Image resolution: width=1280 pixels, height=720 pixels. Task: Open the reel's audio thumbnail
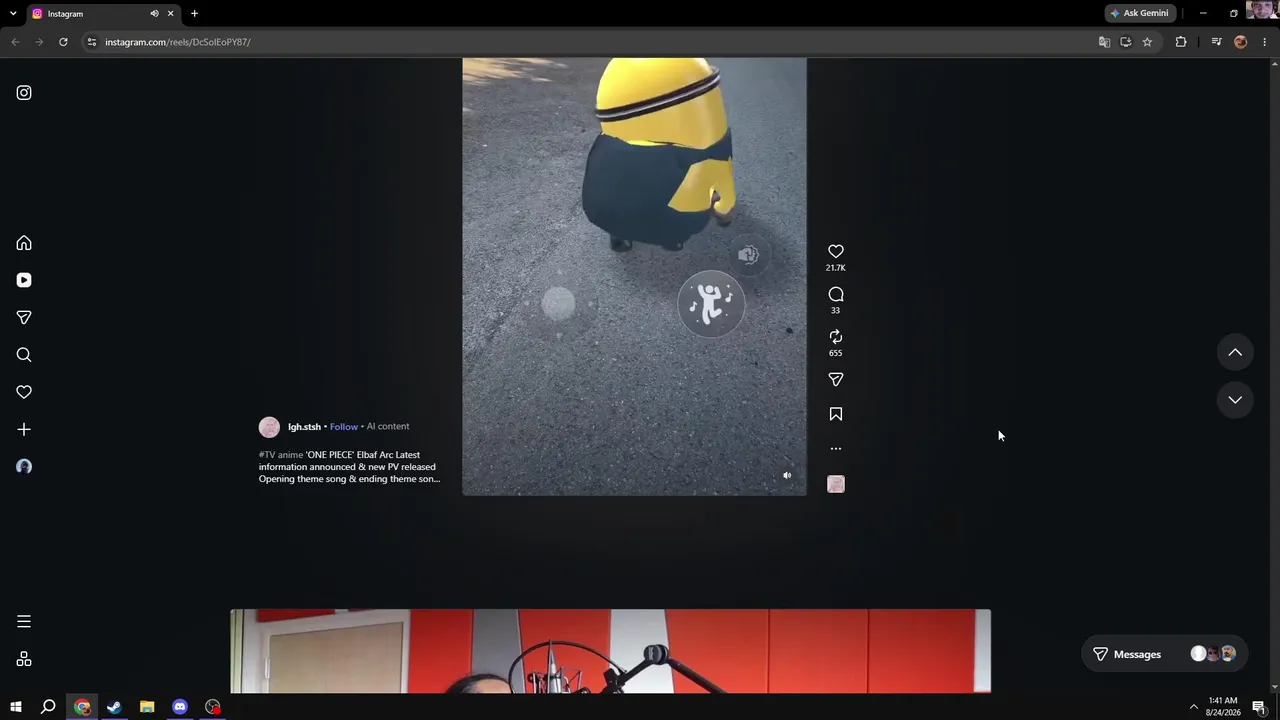point(836,484)
